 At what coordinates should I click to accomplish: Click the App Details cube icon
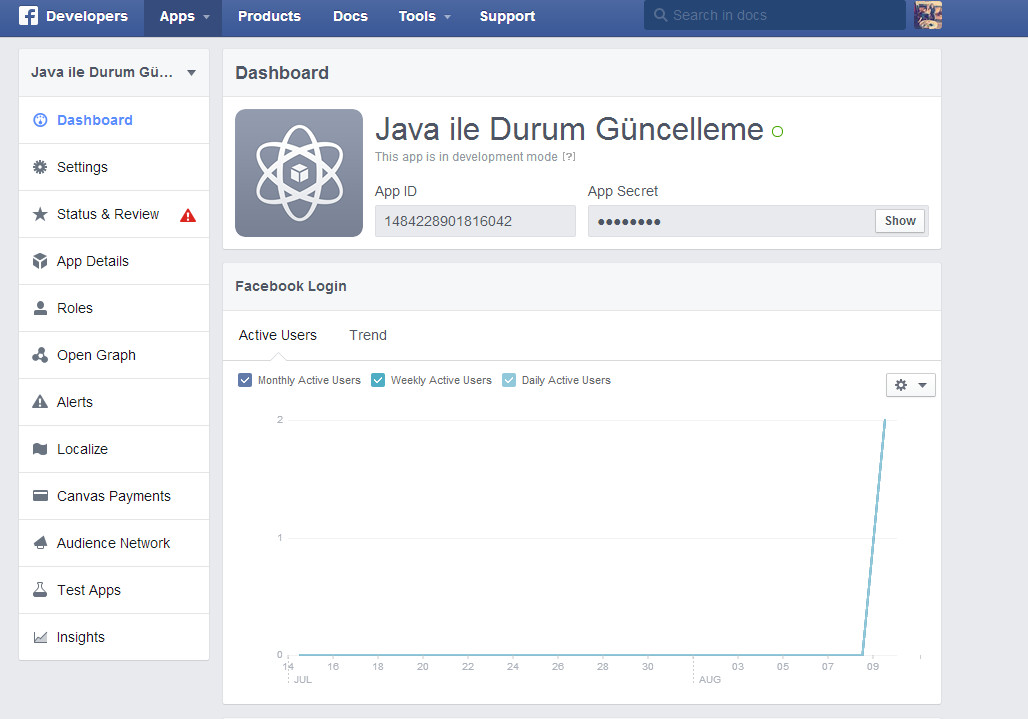click(40, 261)
